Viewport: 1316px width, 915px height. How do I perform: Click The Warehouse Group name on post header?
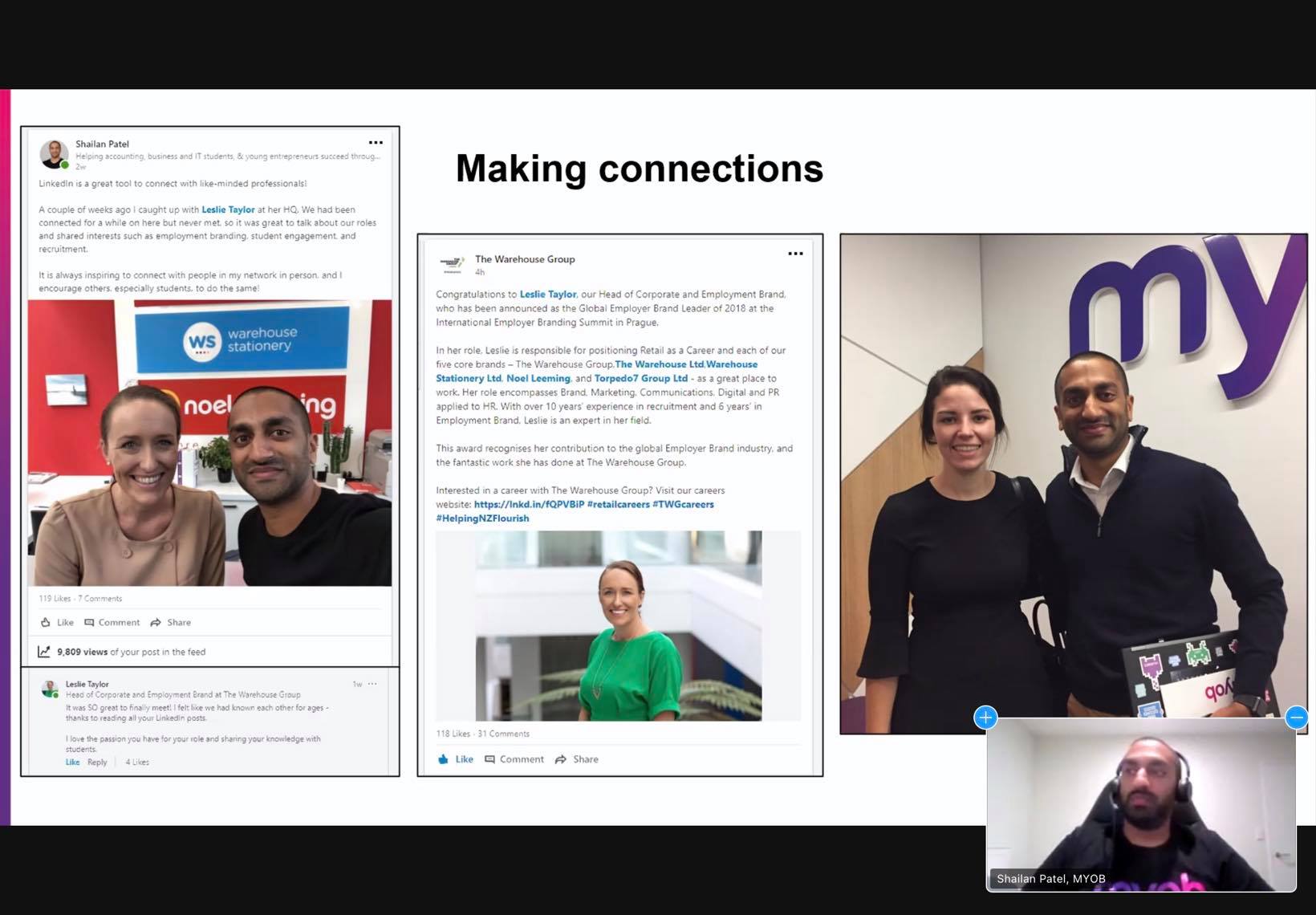coord(525,259)
